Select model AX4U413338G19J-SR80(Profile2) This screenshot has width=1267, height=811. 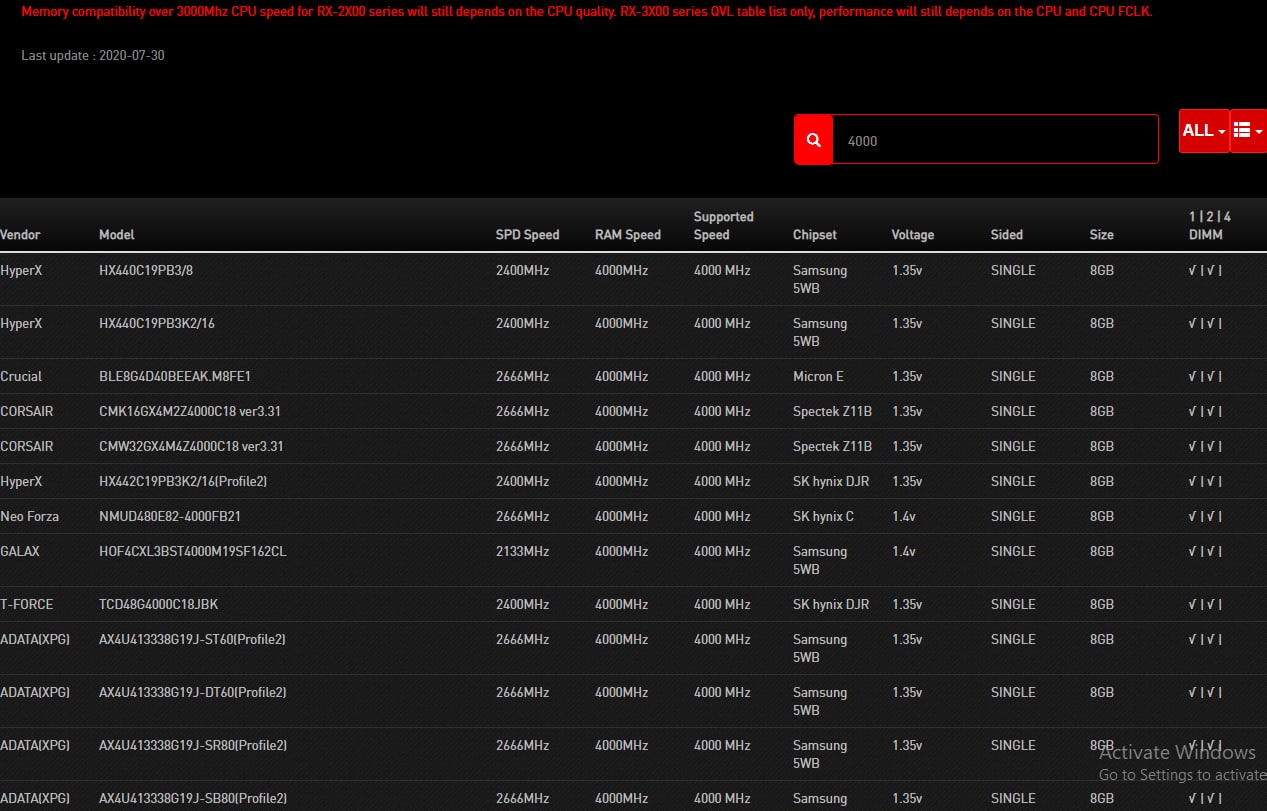coord(193,746)
